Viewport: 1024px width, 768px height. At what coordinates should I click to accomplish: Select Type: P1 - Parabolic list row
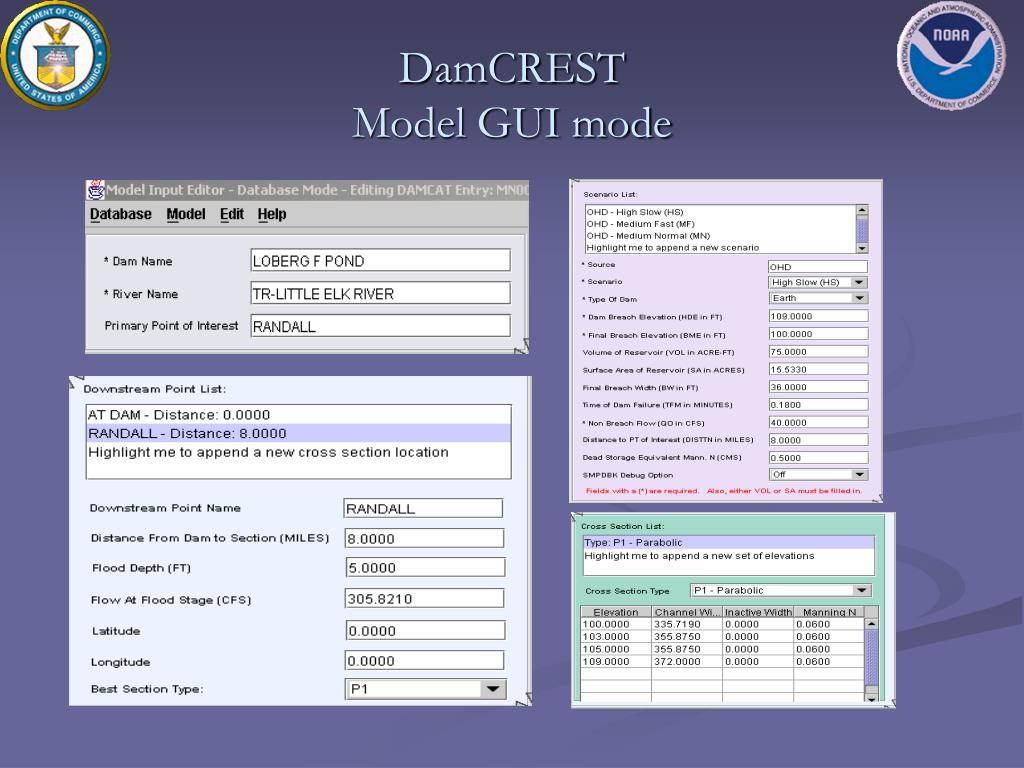click(728, 542)
